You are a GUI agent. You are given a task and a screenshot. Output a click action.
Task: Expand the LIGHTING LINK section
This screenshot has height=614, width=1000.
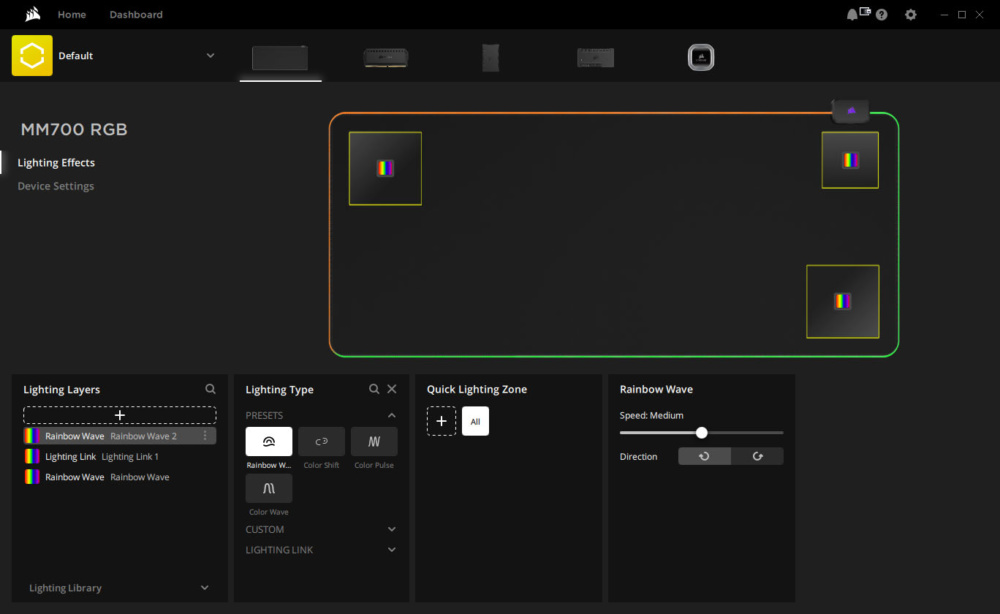pyautogui.click(x=392, y=550)
